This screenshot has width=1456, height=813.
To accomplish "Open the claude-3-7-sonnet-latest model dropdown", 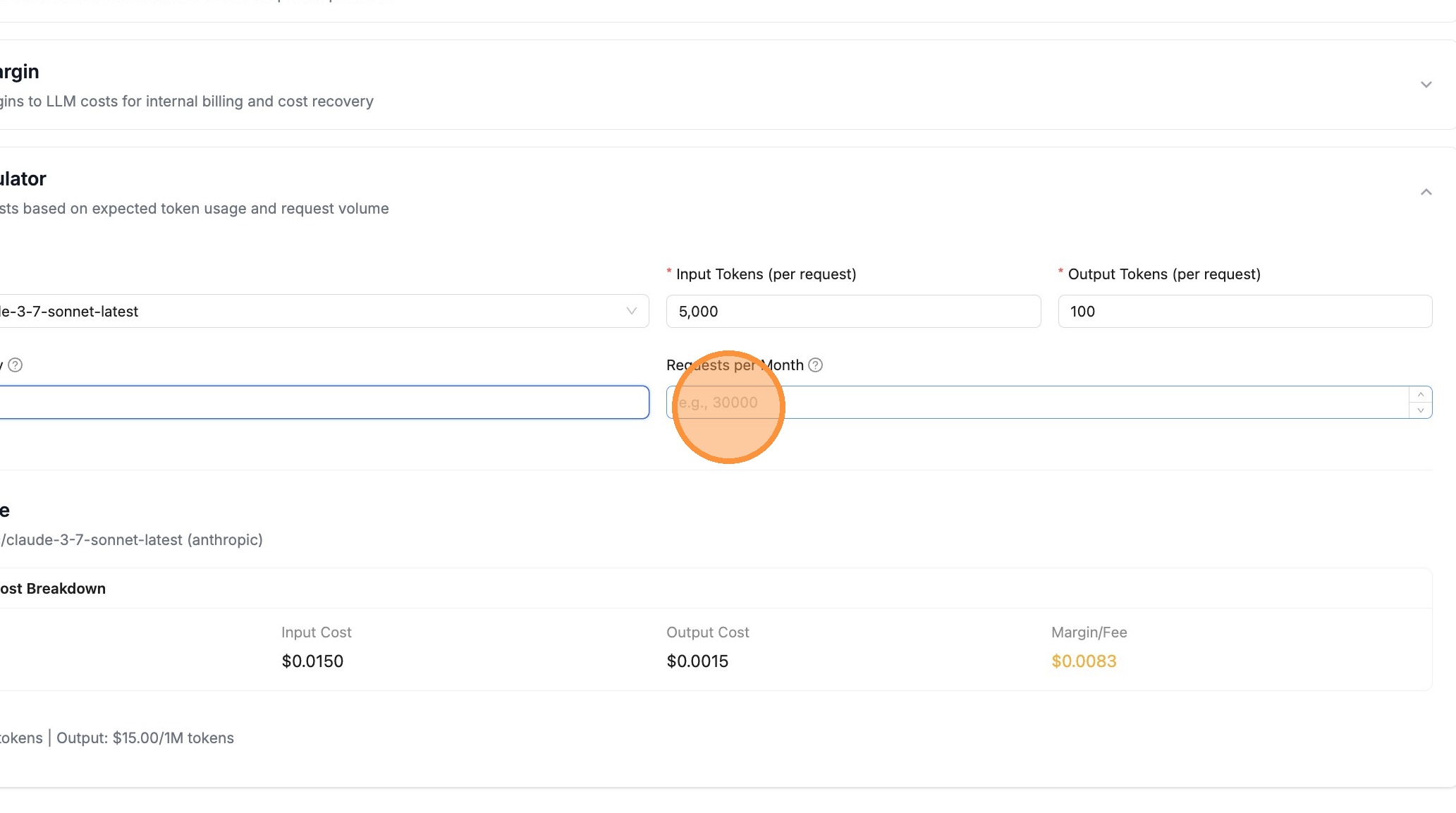I will point(317,311).
